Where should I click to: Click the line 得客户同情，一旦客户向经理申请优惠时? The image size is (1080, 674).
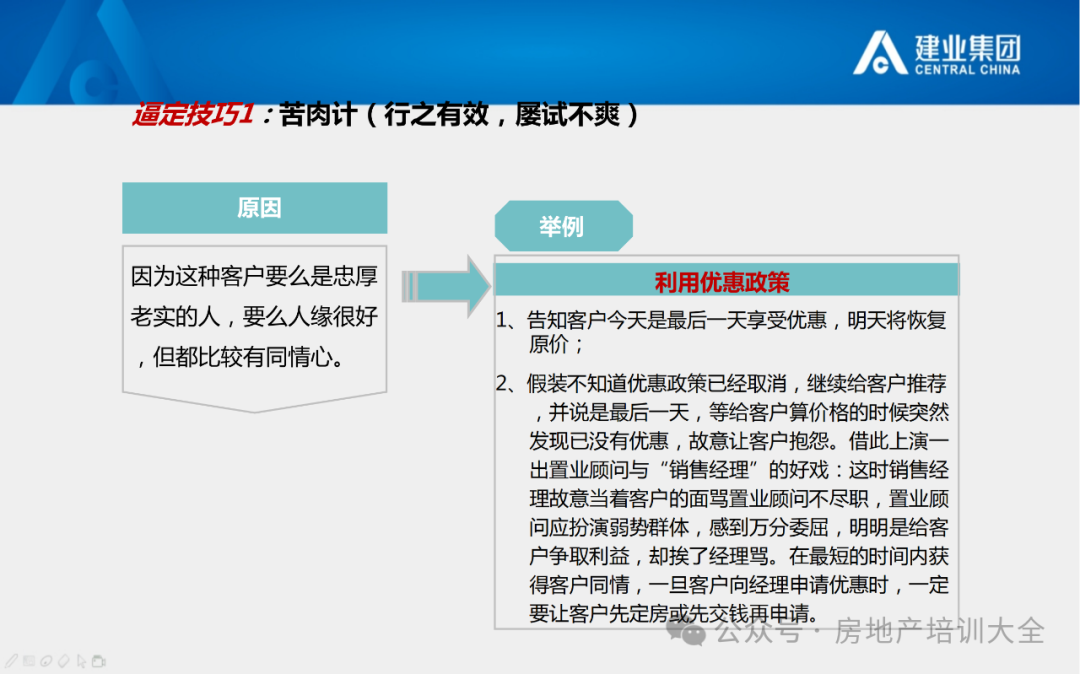tap(739, 585)
